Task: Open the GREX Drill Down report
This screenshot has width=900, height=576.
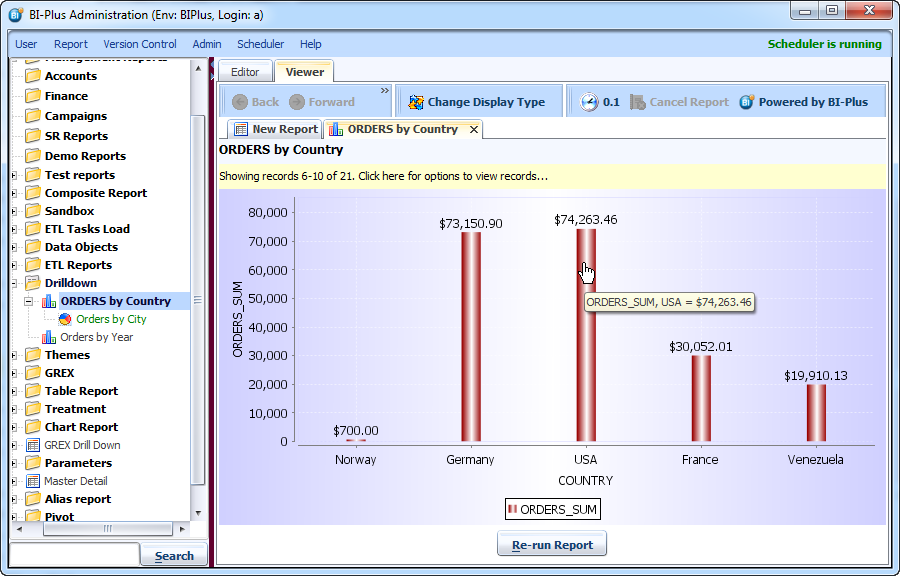Action: [x=81, y=445]
